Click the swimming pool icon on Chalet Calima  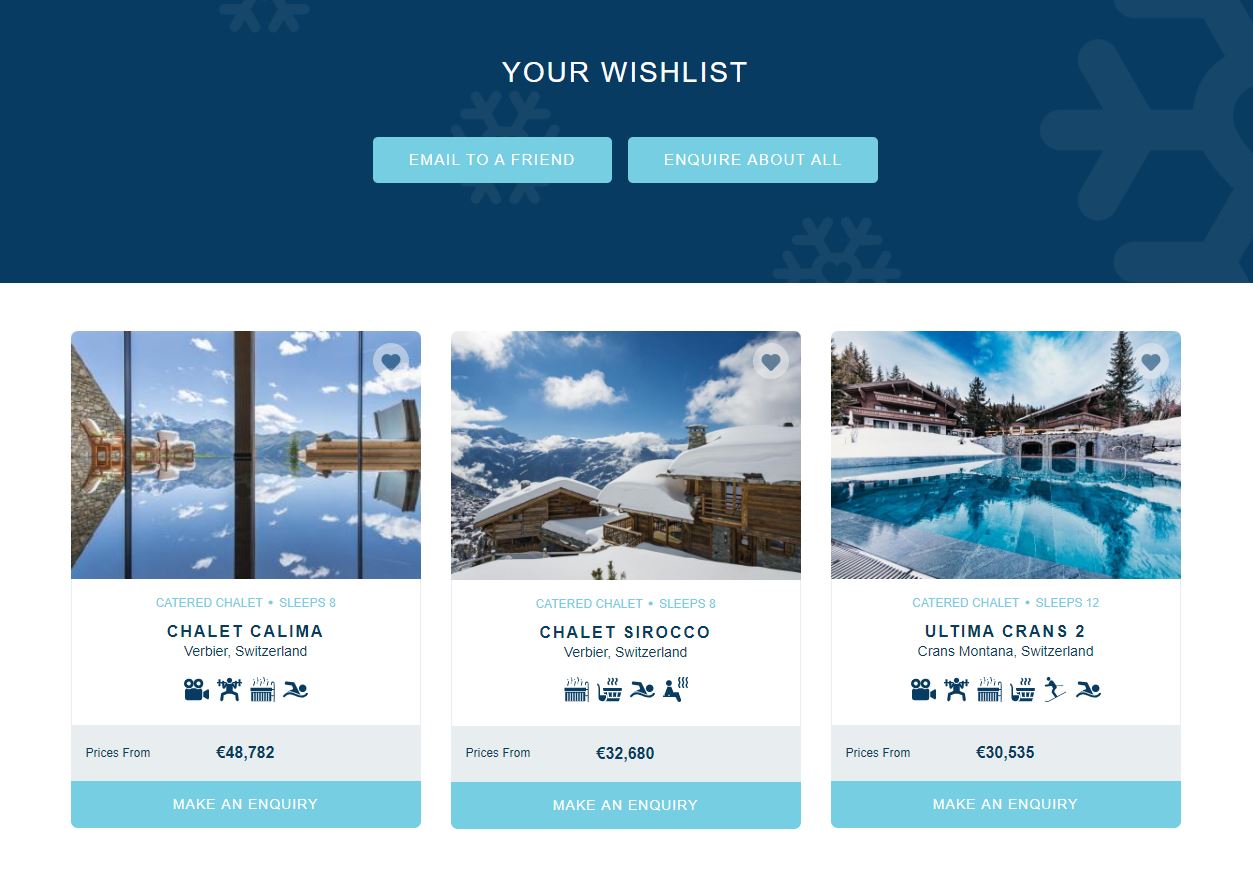click(x=295, y=690)
